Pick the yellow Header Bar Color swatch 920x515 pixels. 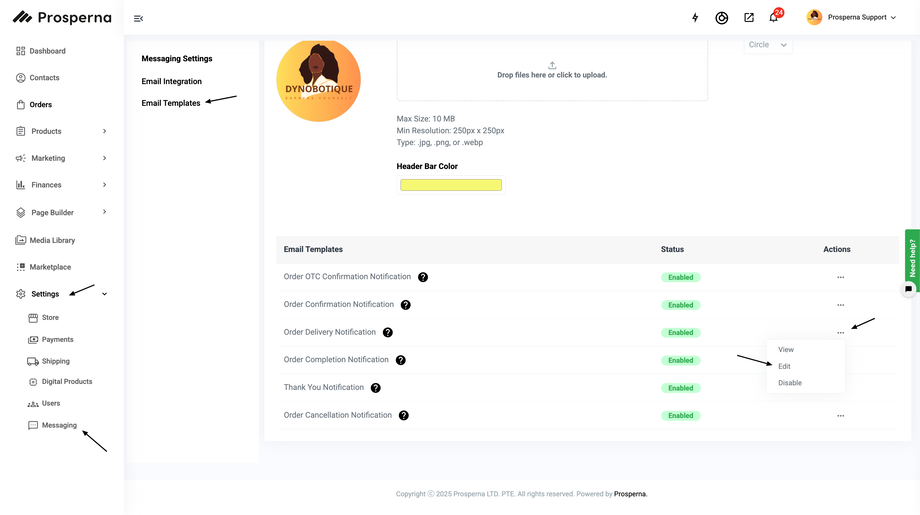click(451, 185)
